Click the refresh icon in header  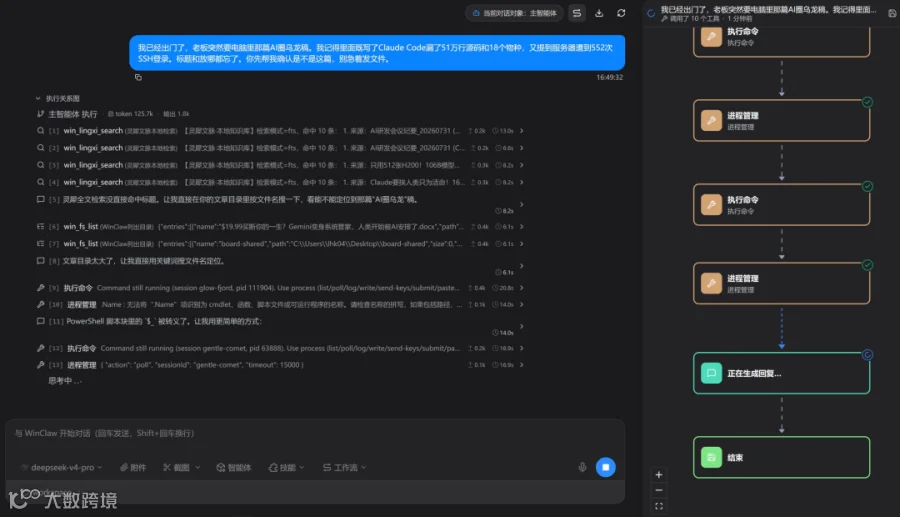[621, 13]
